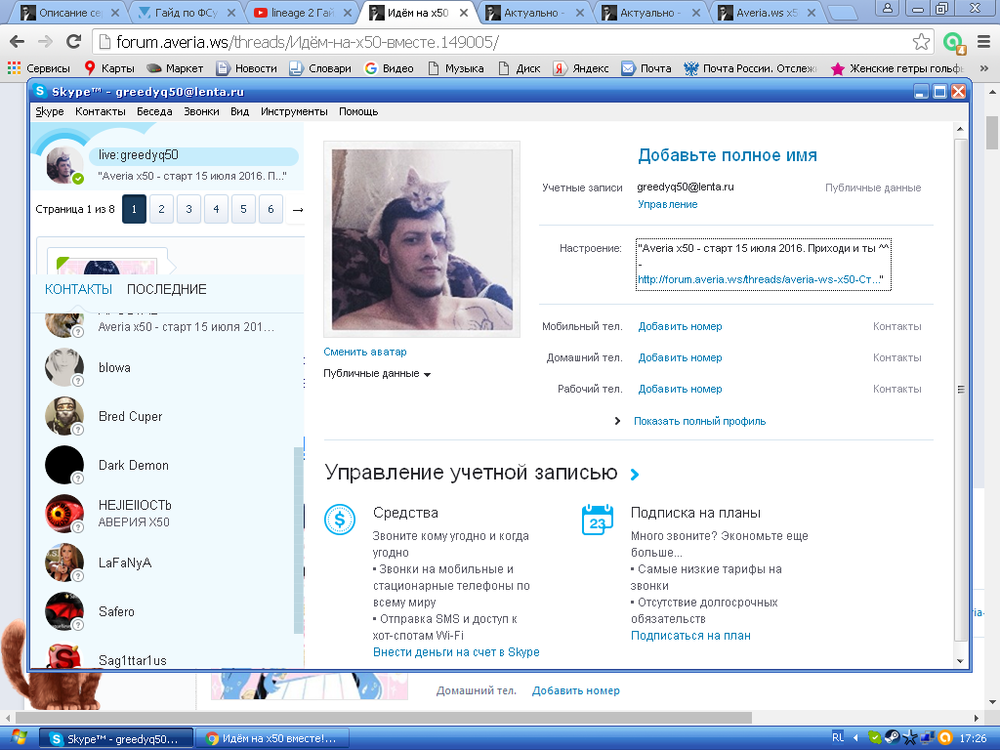
Task: Open the Инструменты menu
Action: pyautogui.click(x=294, y=112)
